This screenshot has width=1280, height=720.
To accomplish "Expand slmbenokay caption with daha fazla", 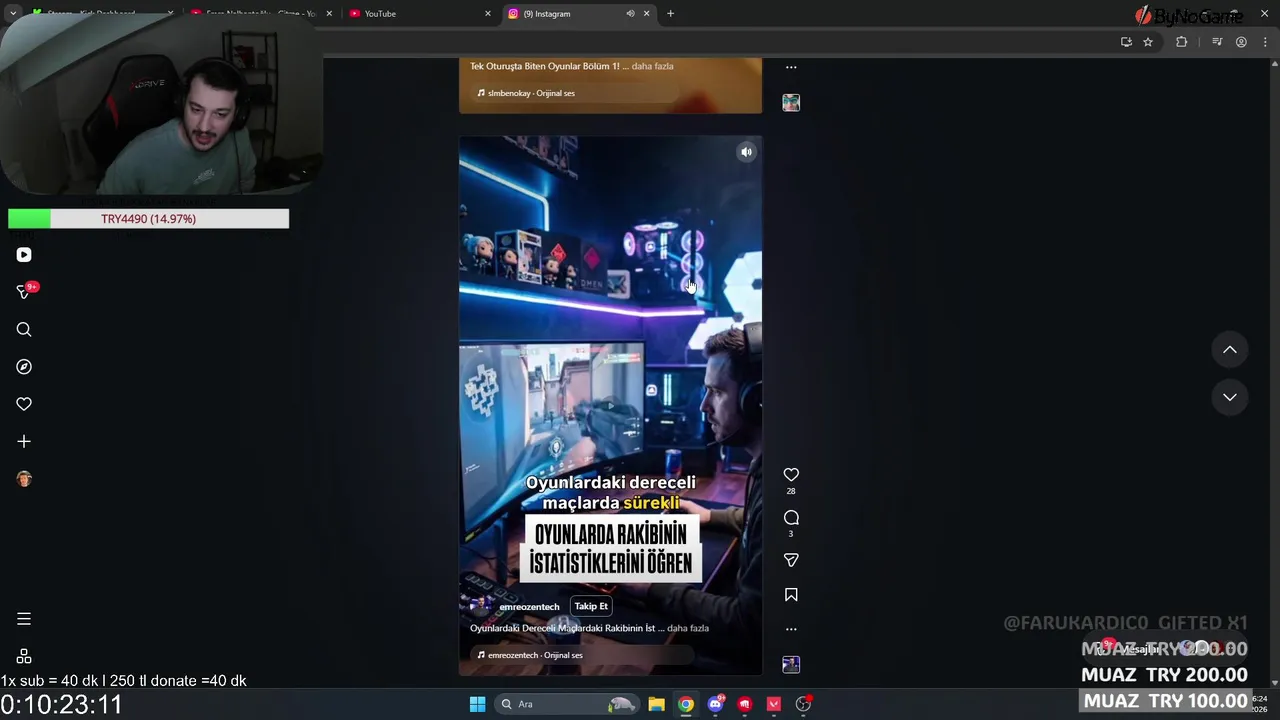I will pyautogui.click(x=652, y=66).
